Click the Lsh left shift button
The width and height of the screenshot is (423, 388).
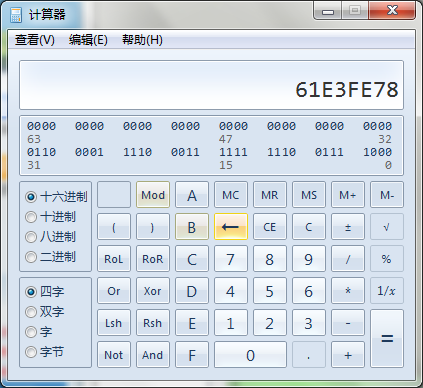coord(114,323)
